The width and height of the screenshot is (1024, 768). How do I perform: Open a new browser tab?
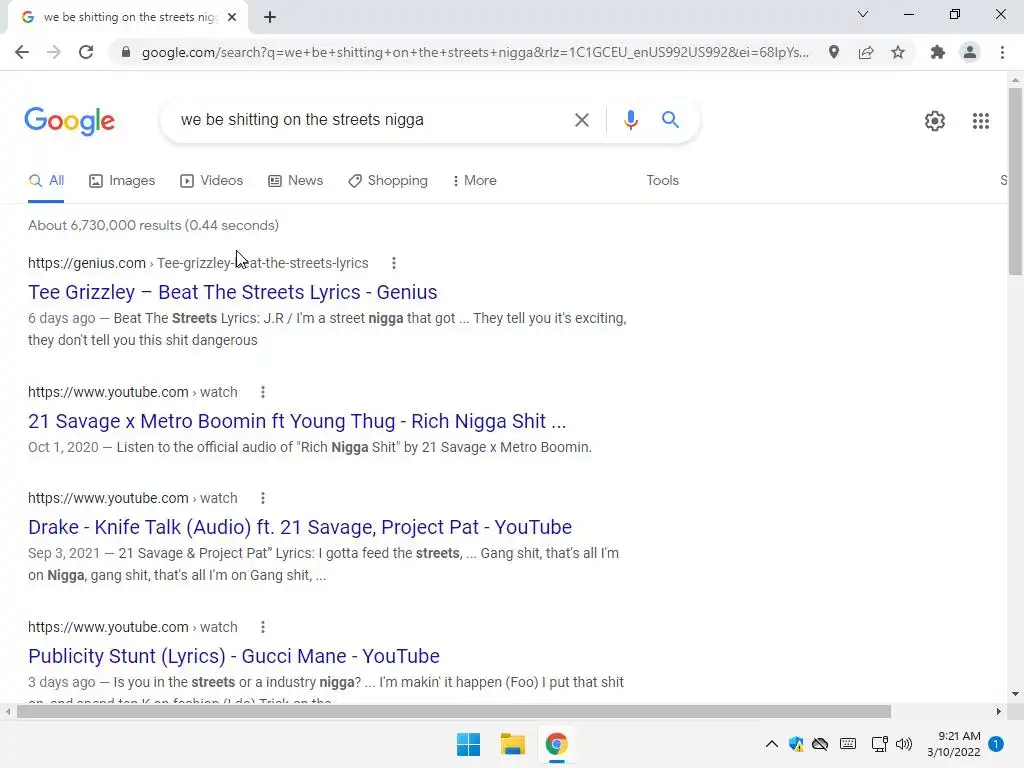[x=270, y=17]
